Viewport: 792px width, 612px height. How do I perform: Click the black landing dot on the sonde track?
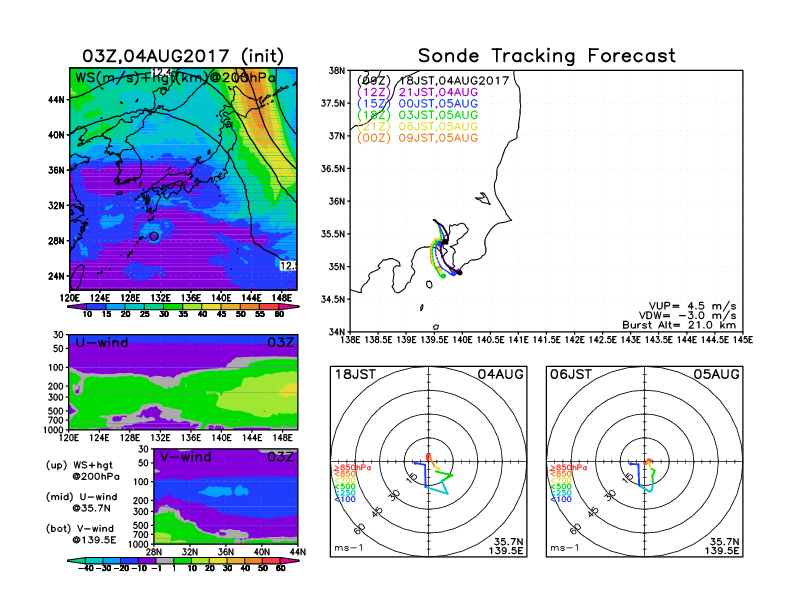point(459,273)
